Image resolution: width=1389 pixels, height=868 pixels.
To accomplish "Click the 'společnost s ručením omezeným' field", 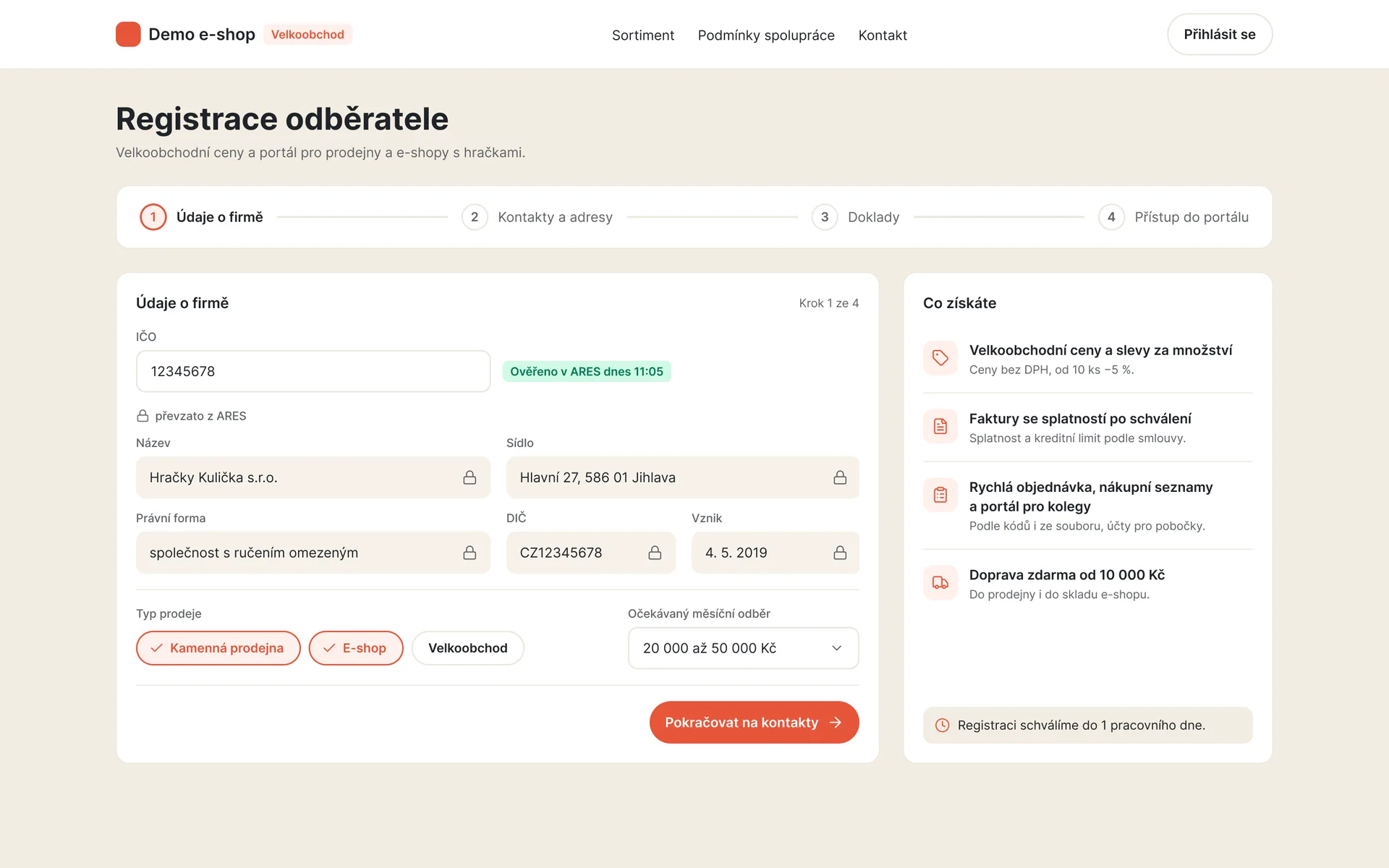I will 313,553.
